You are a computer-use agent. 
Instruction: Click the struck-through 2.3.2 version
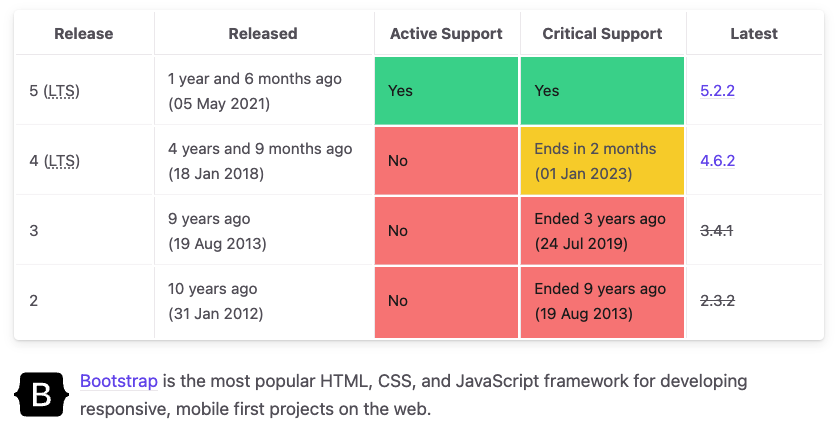click(716, 300)
